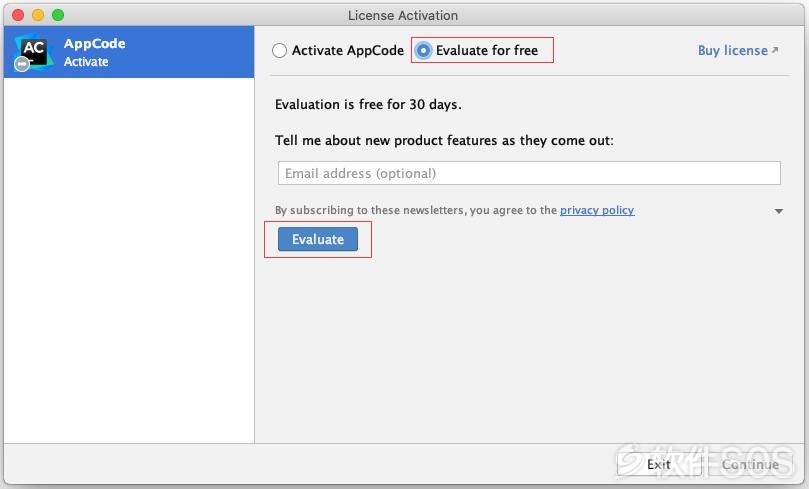The image size is (809, 489).
Task: Choose the Evaluate for free radio option
Action: [x=423, y=51]
